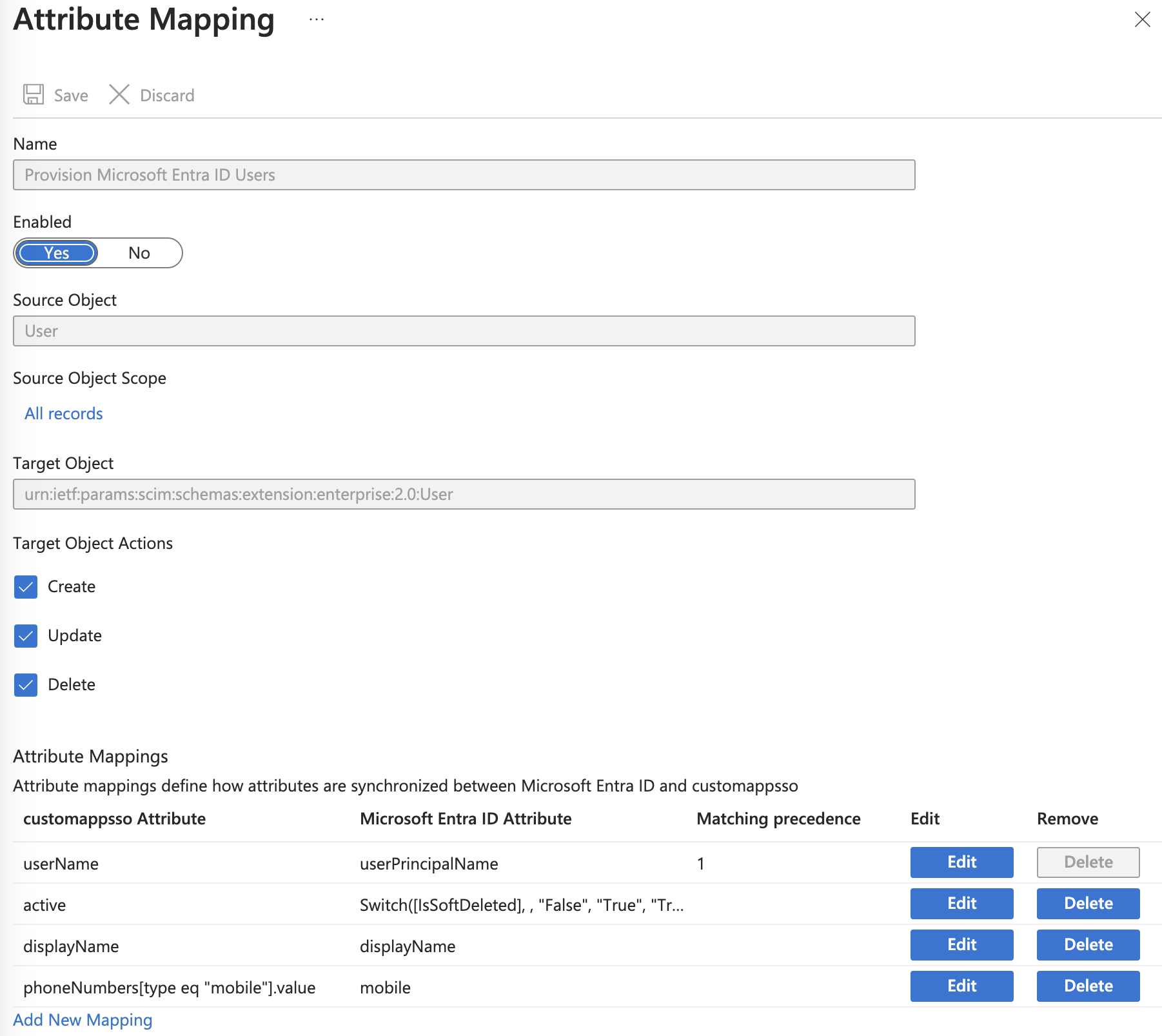Click the disabled Delete button for userName
1162x1036 pixels.
click(x=1088, y=862)
